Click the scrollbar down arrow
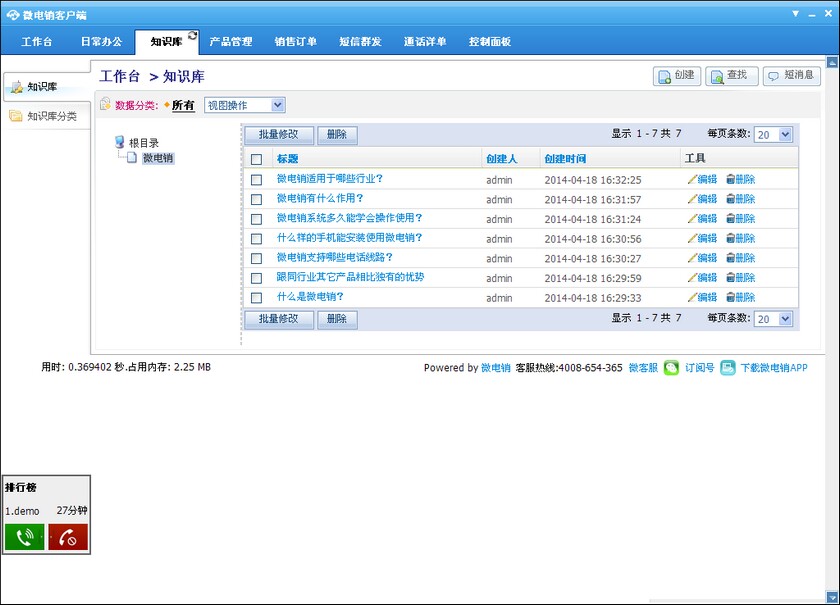 coord(832,596)
